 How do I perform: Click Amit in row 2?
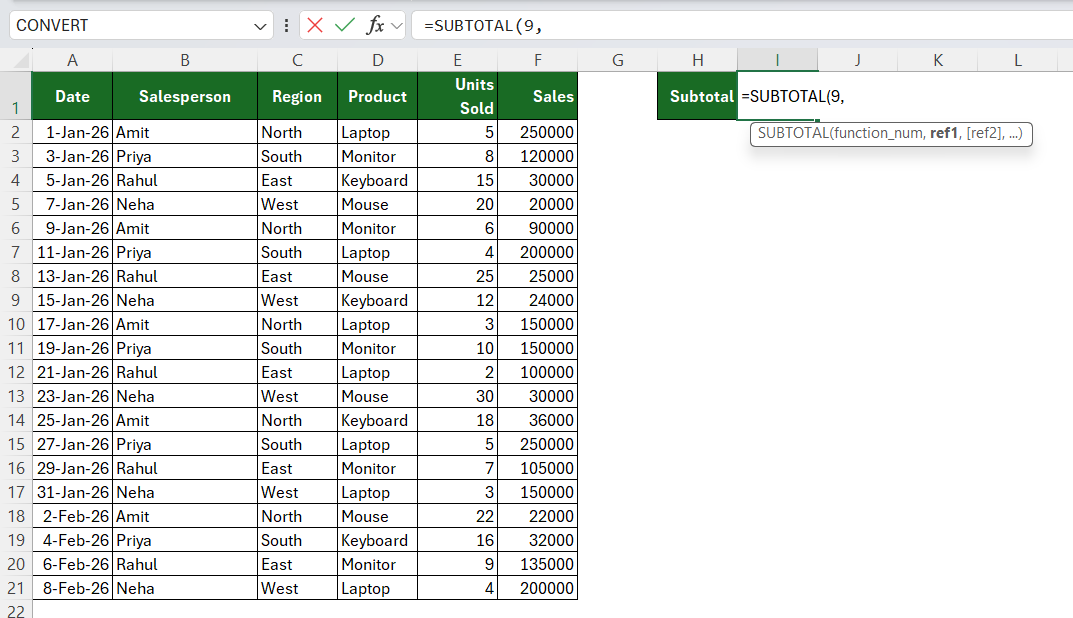[x=185, y=132]
